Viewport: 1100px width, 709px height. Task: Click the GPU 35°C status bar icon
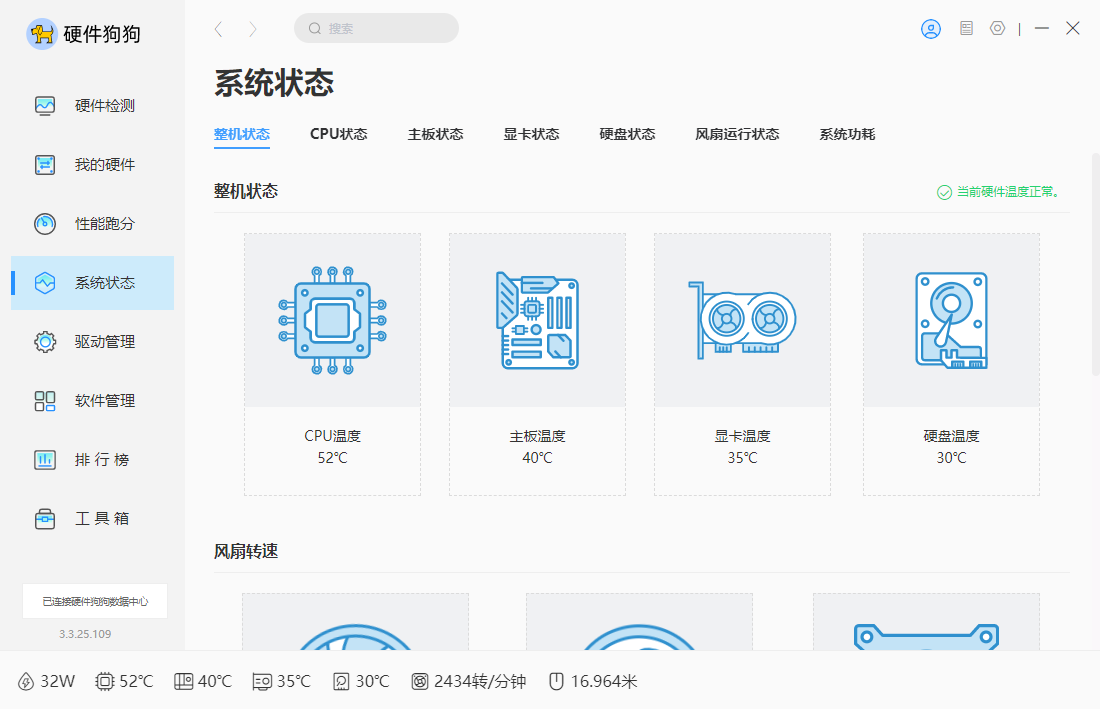tap(262, 682)
